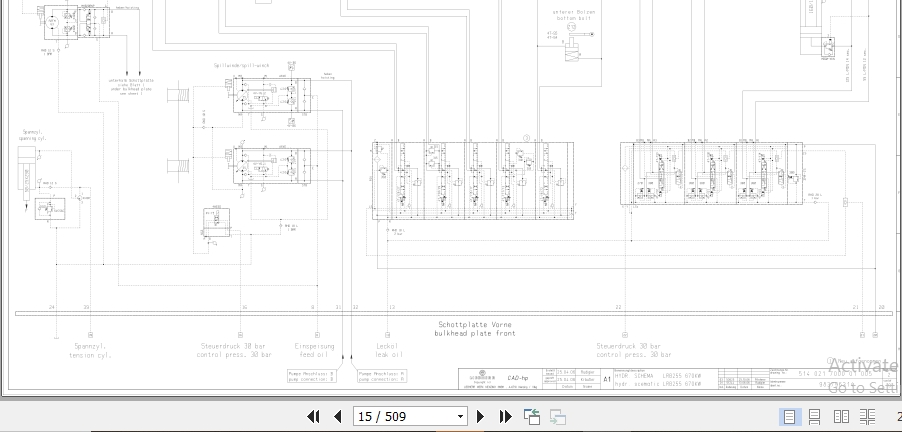The height and width of the screenshot is (432, 902).
Task: Select the Pumpe Anschluss B connection box
Action: [x=312, y=377]
